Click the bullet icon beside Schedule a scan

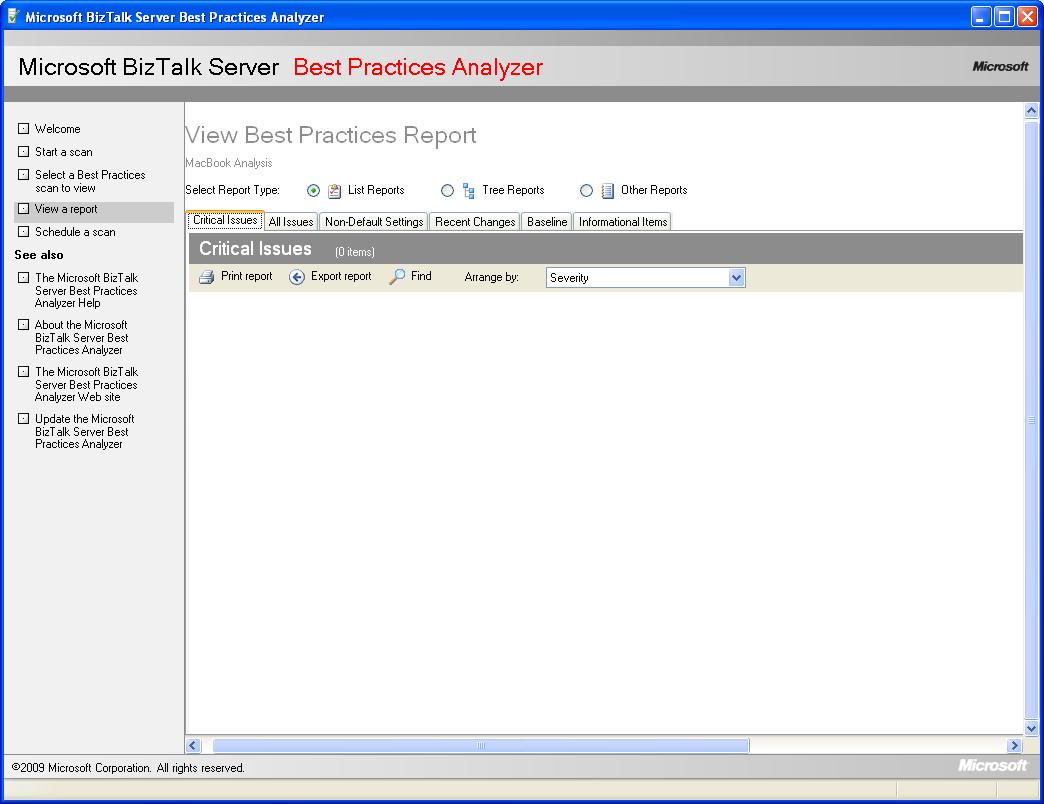coord(23,232)
